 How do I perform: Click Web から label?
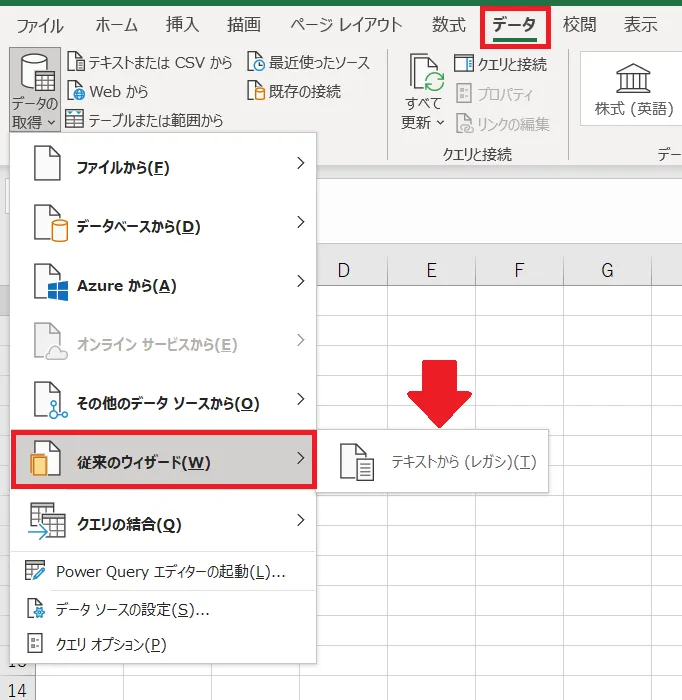click(x=118, y=92)
